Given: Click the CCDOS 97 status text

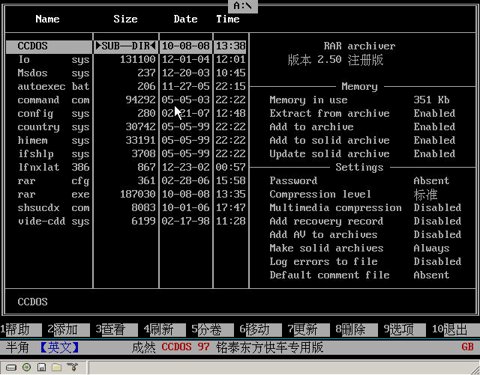Looking at the screenshot, I should coord(186,347).
